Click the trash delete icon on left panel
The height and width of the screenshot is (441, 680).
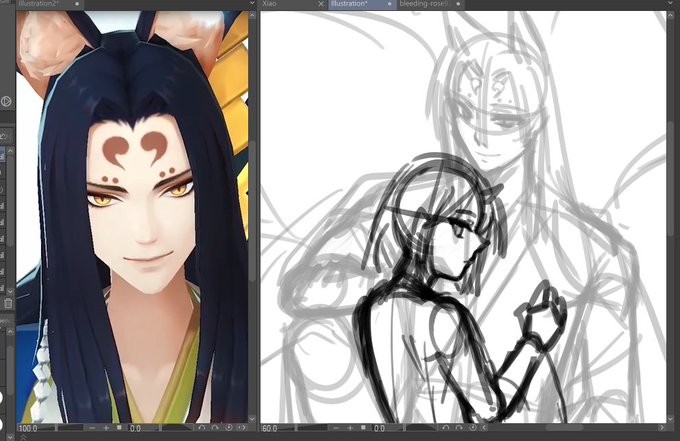[x=8, y=303]
